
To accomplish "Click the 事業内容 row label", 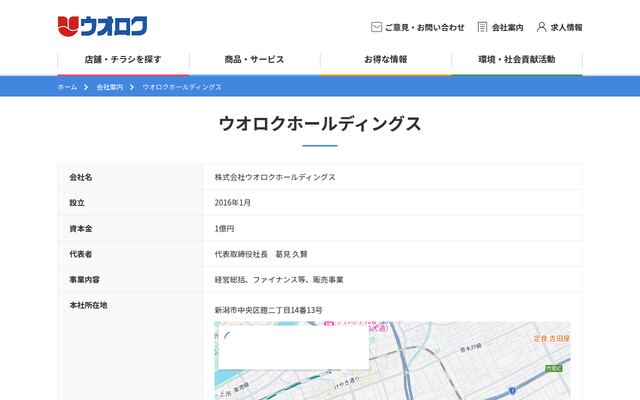I will pos(84,280).
